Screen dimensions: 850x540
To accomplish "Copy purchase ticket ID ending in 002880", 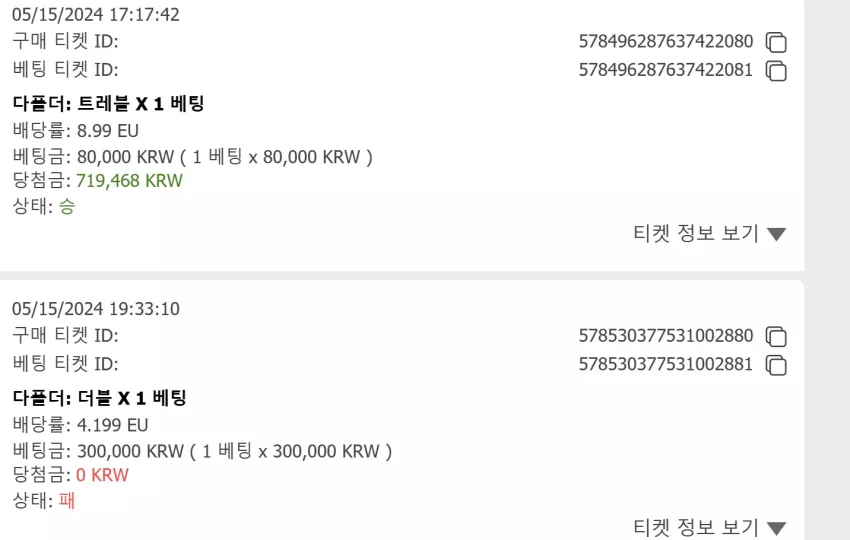I will click(x=776, y=337).
